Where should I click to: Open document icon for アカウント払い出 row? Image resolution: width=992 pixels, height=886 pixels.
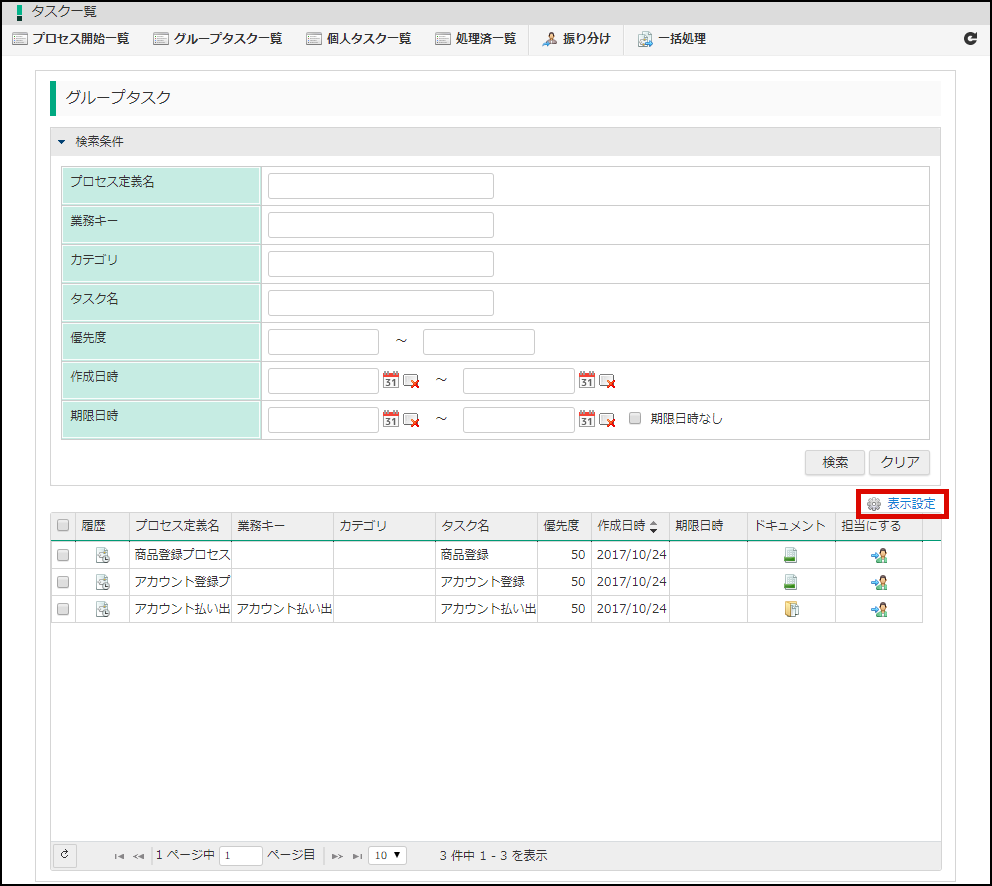pos(791,609)
